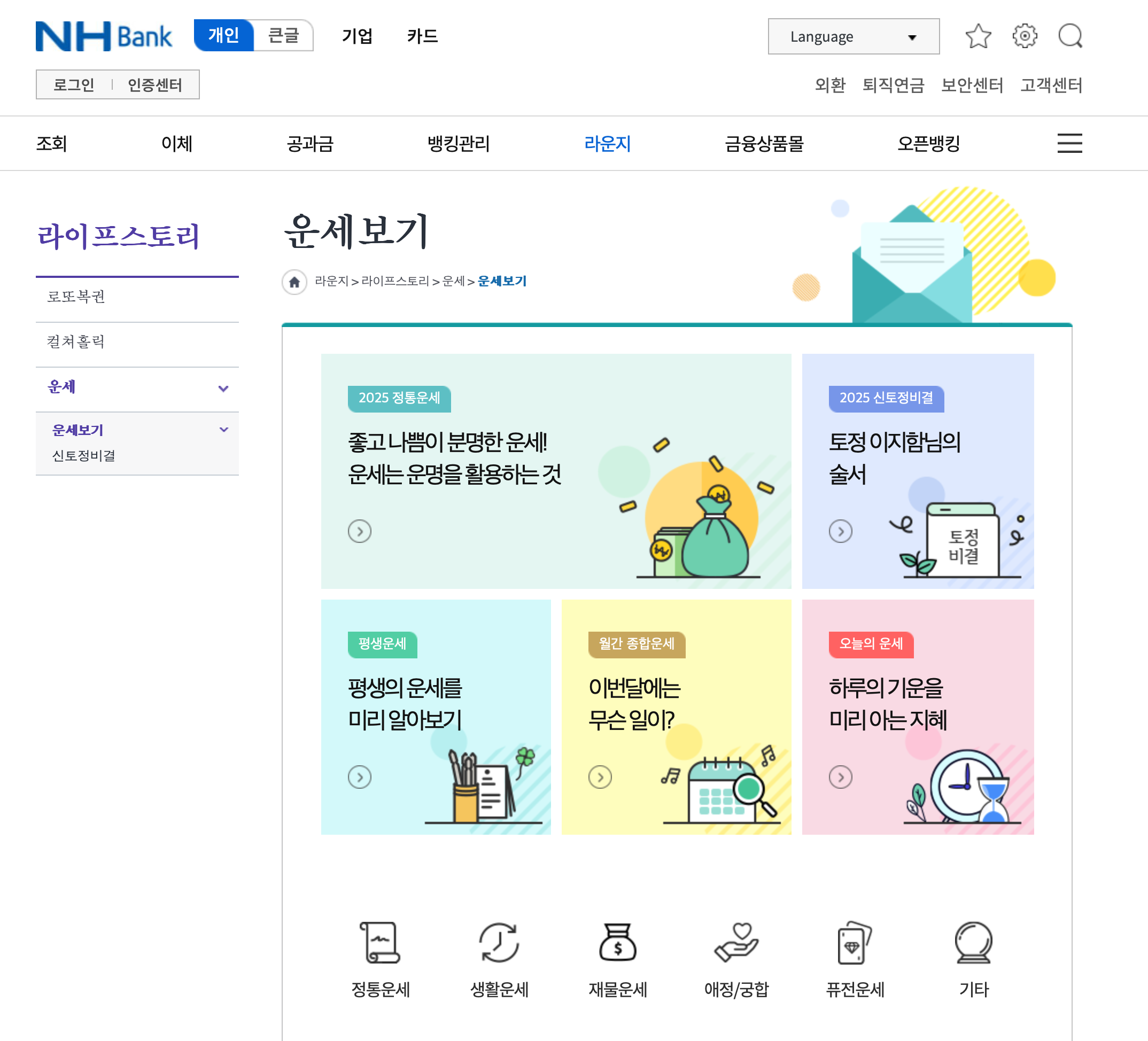Open the 신토정비결 page link
The height and width of the screenshot is (1041, 1148).
(x=84, y=455)
